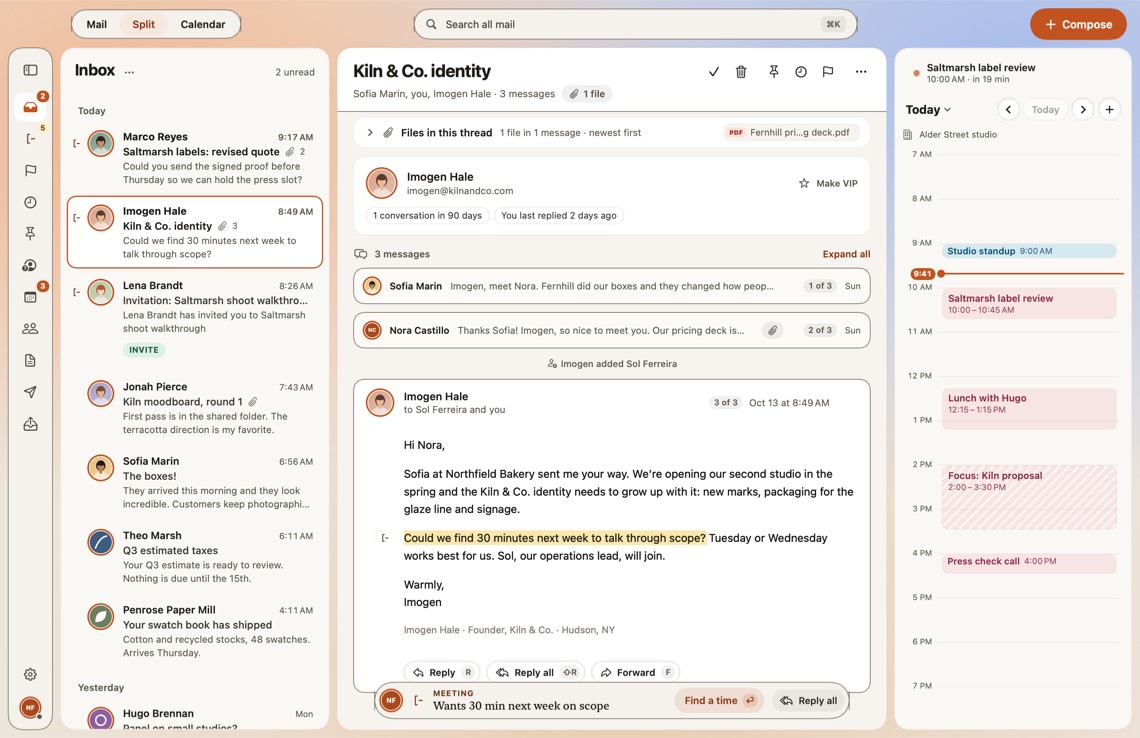Open Studio standup calendar event
Screen dimensions: 1140x738
point(1029,251)
